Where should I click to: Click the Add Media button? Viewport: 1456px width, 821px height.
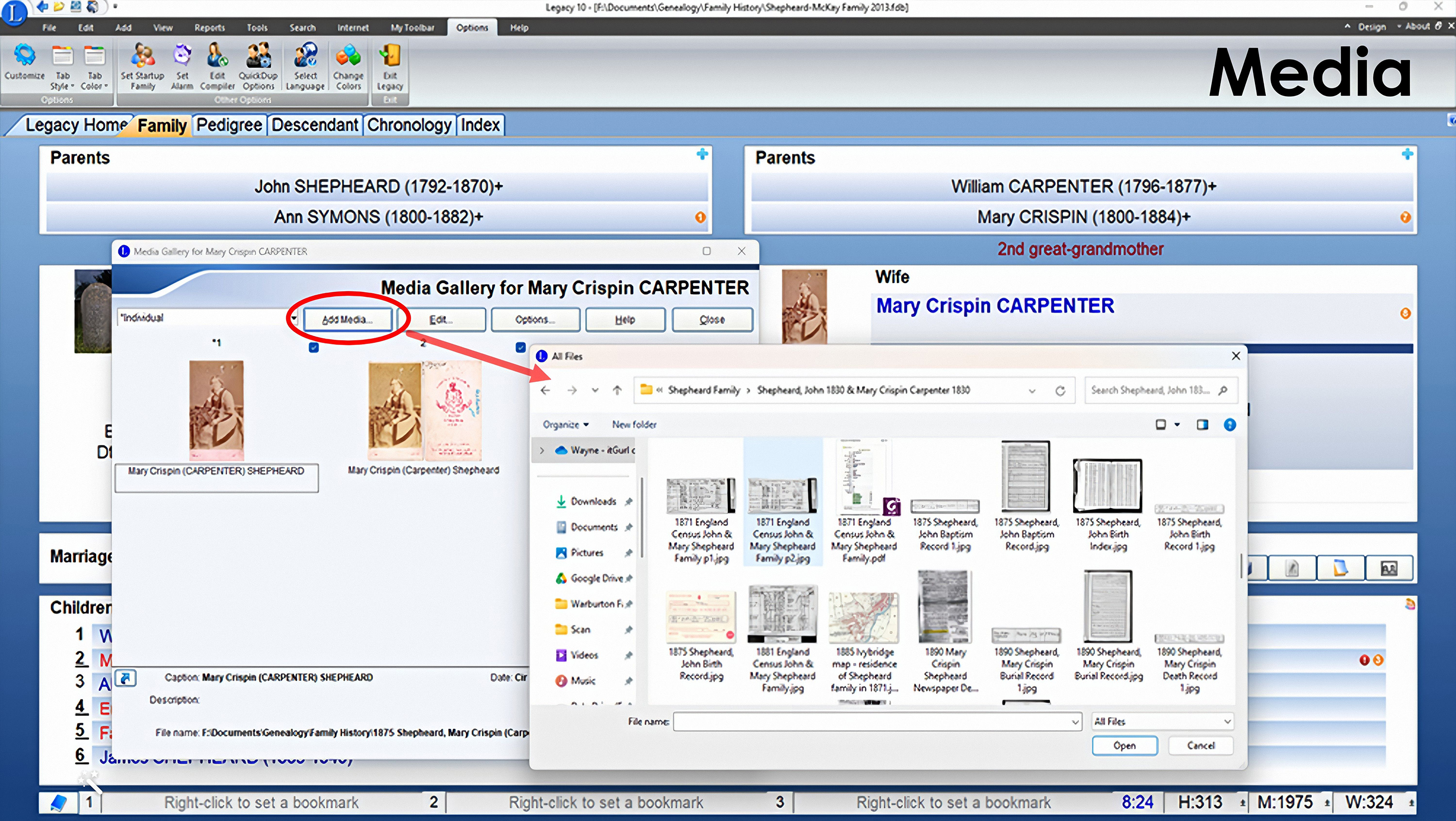(347, 319)
